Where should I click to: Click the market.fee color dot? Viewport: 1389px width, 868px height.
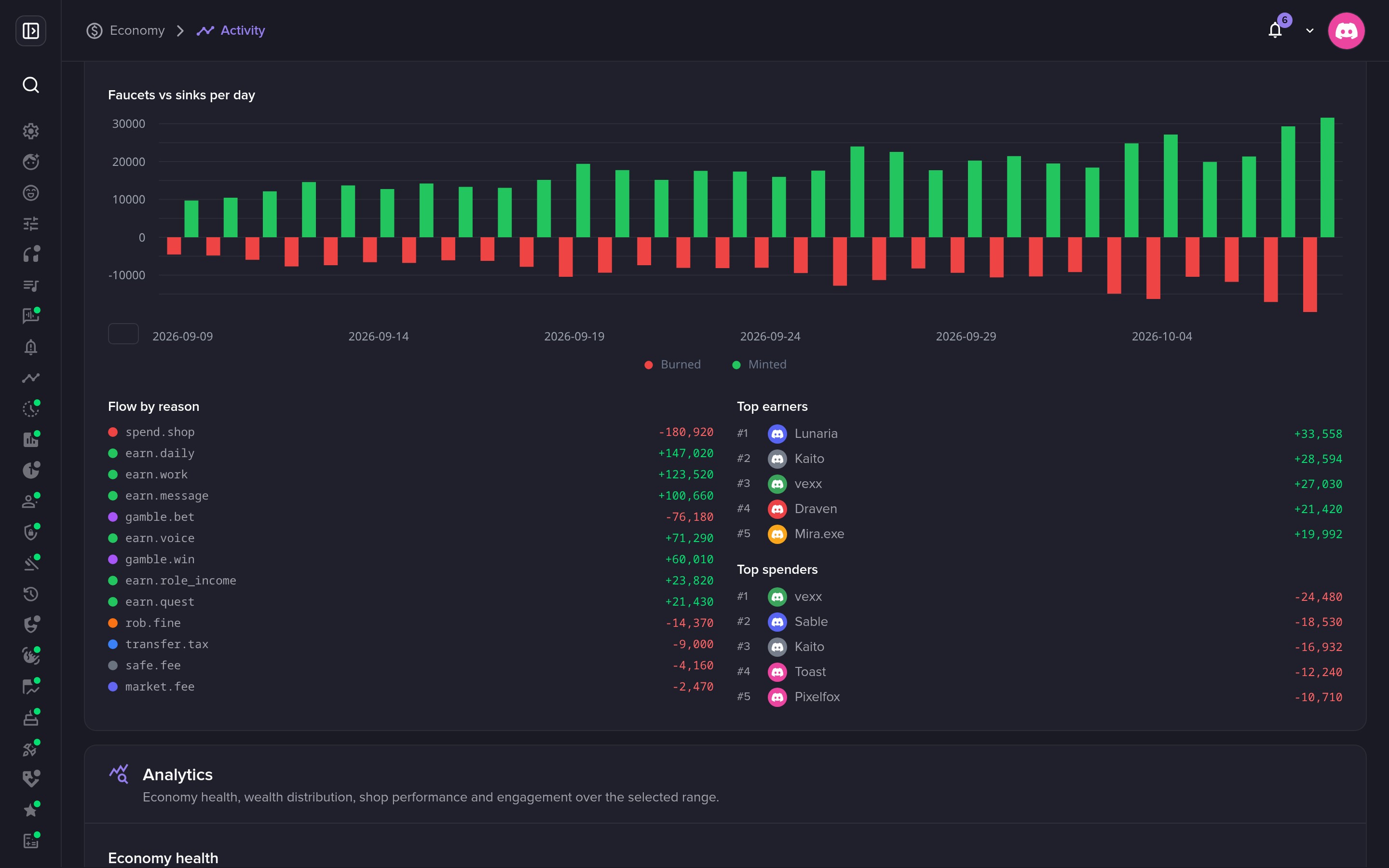113,687
